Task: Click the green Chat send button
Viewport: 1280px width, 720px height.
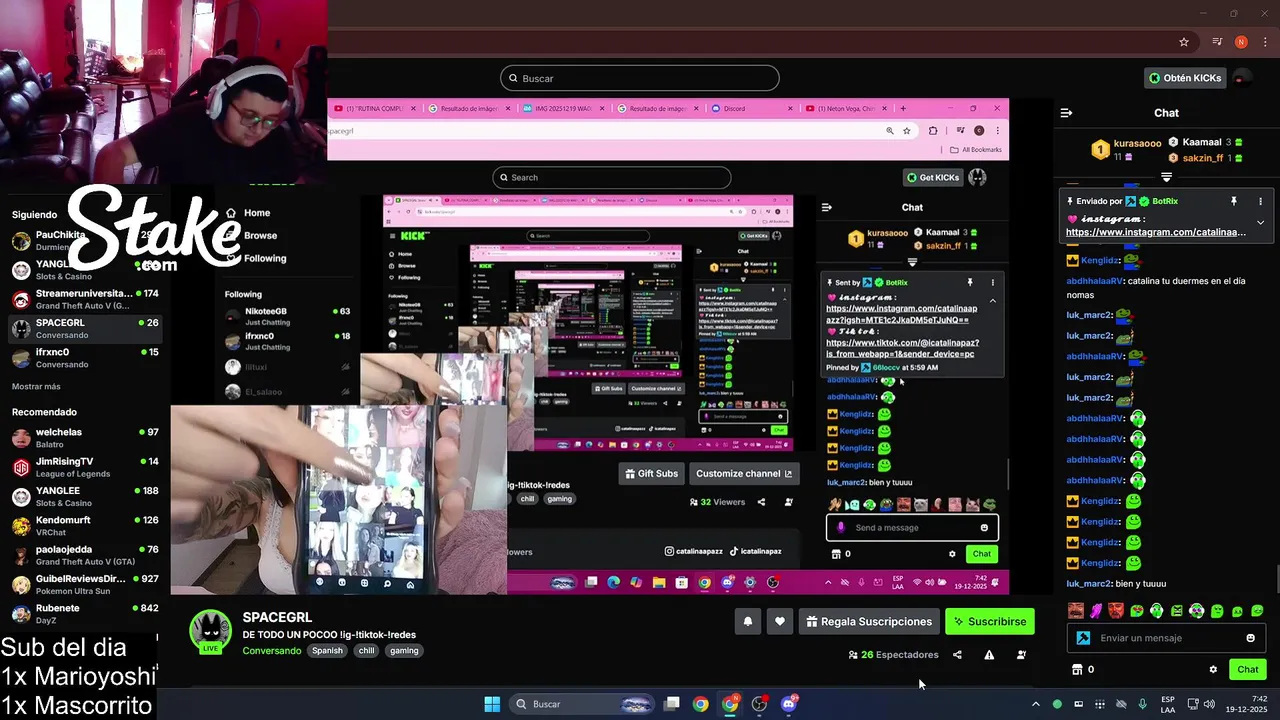Action: tap(1247, 670)
